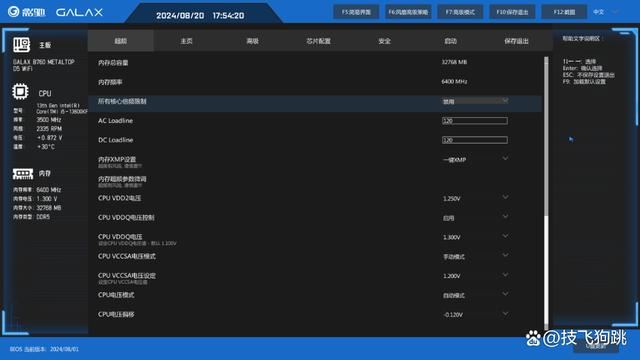Select the CPU电压偏移 label
This screenshot has width=640, height=360.
[x=116, y=314]
